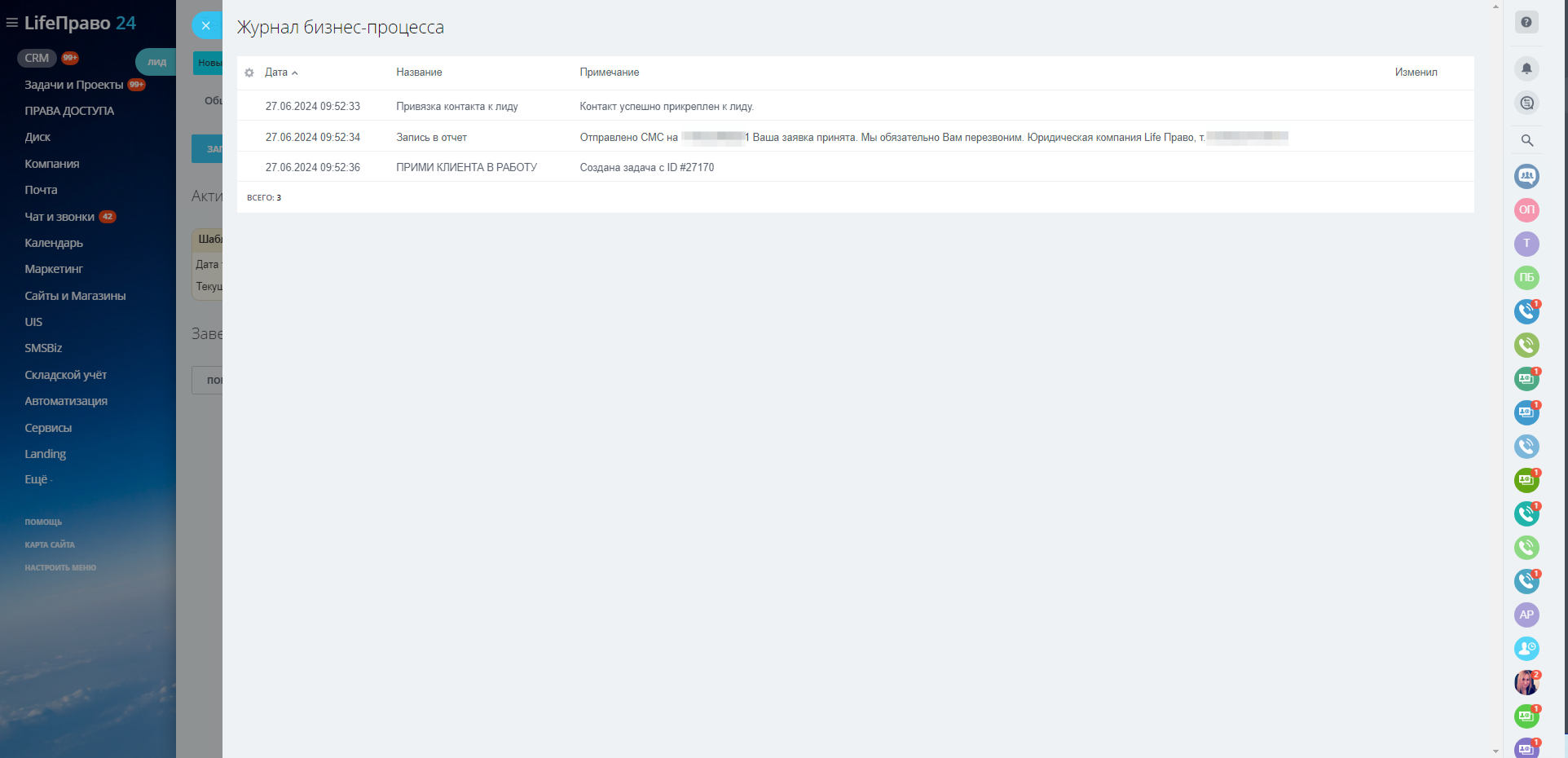This screenshot has height=758, width=1568.
Task: Click the КАРТА САЙТА link
Action: click(x=50, y=544)
